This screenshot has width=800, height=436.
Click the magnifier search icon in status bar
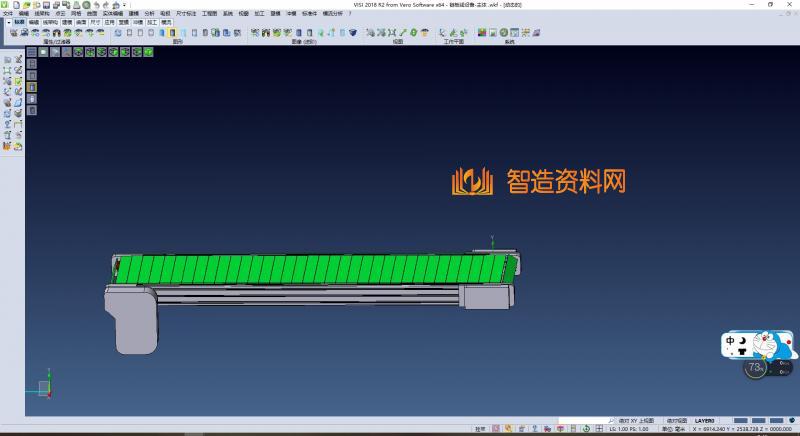[x=611, y=421]
